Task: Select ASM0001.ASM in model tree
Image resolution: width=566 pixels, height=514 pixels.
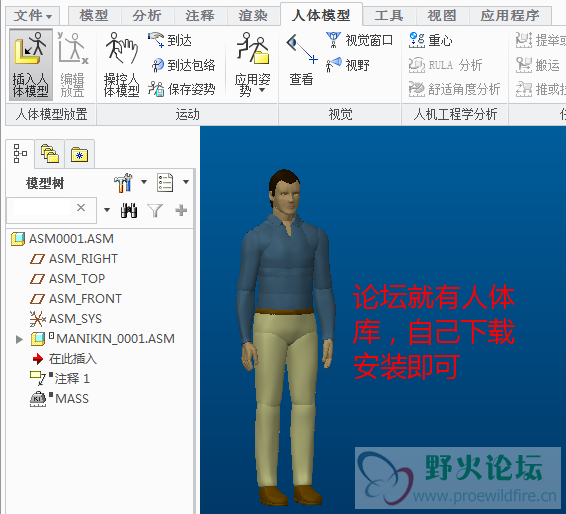Action: [x=62, y=239]
